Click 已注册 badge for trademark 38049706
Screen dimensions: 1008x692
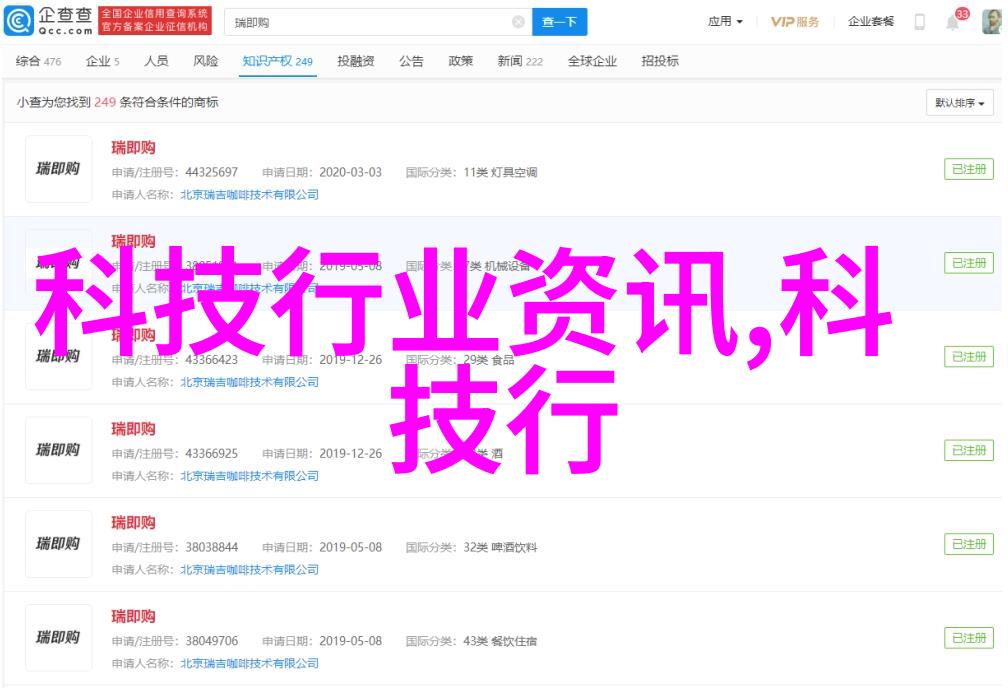click(969, 638)
